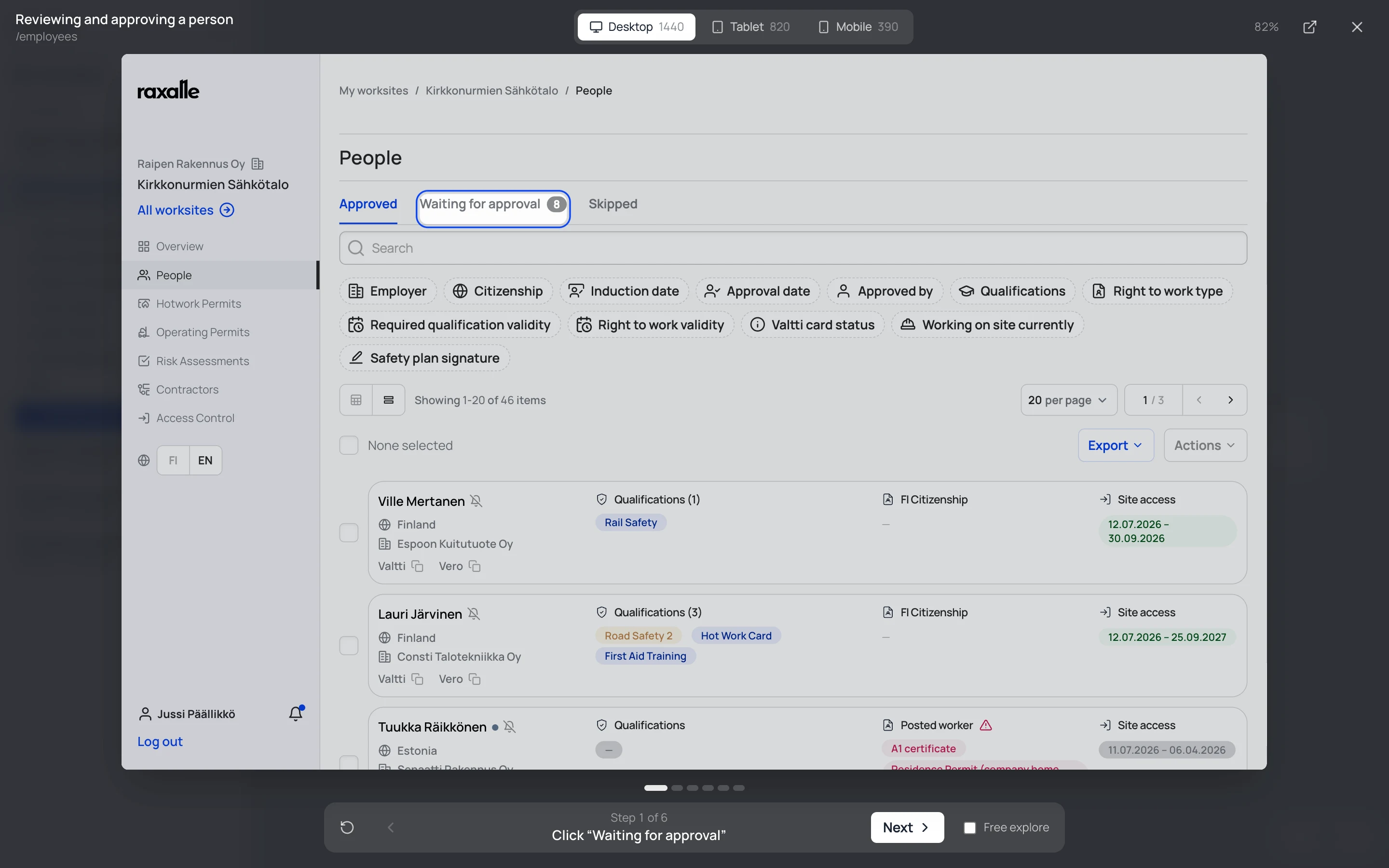Click the Log out link

160,742
